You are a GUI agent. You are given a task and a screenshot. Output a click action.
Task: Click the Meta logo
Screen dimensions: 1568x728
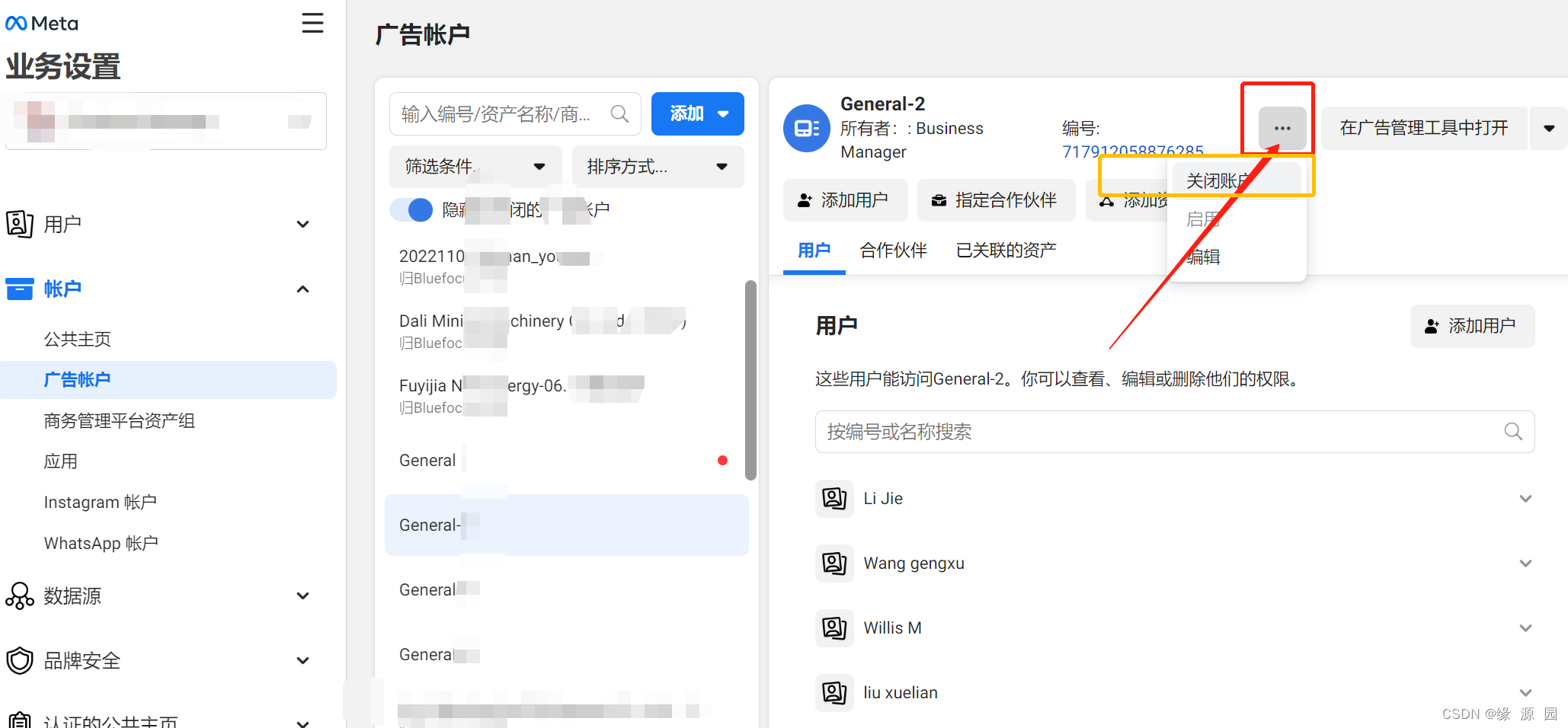tap(42, 24)
